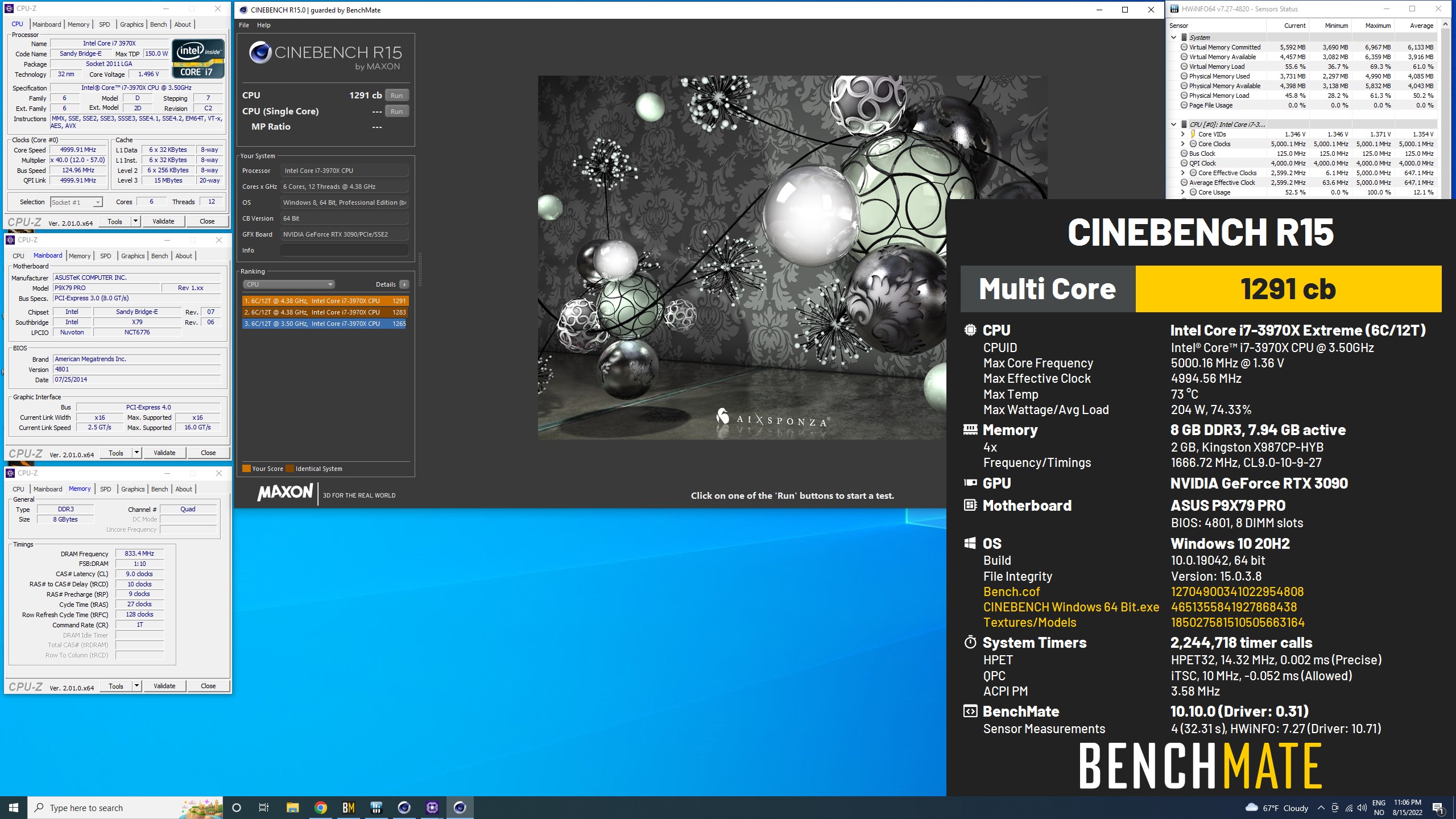This screenshot has height=819, width=1456.
Task: Click the weather cloud icon in taskbar
Action: (1252, 808)
